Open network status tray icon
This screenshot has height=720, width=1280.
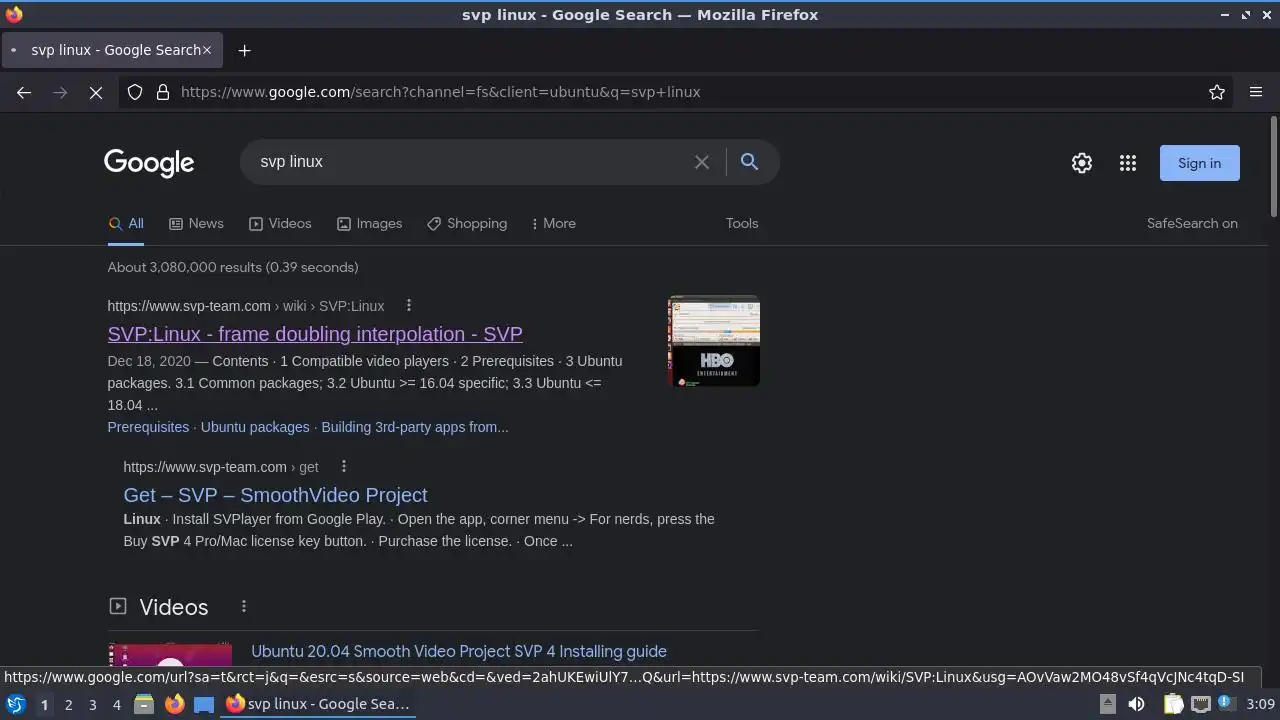point(1200,704)
